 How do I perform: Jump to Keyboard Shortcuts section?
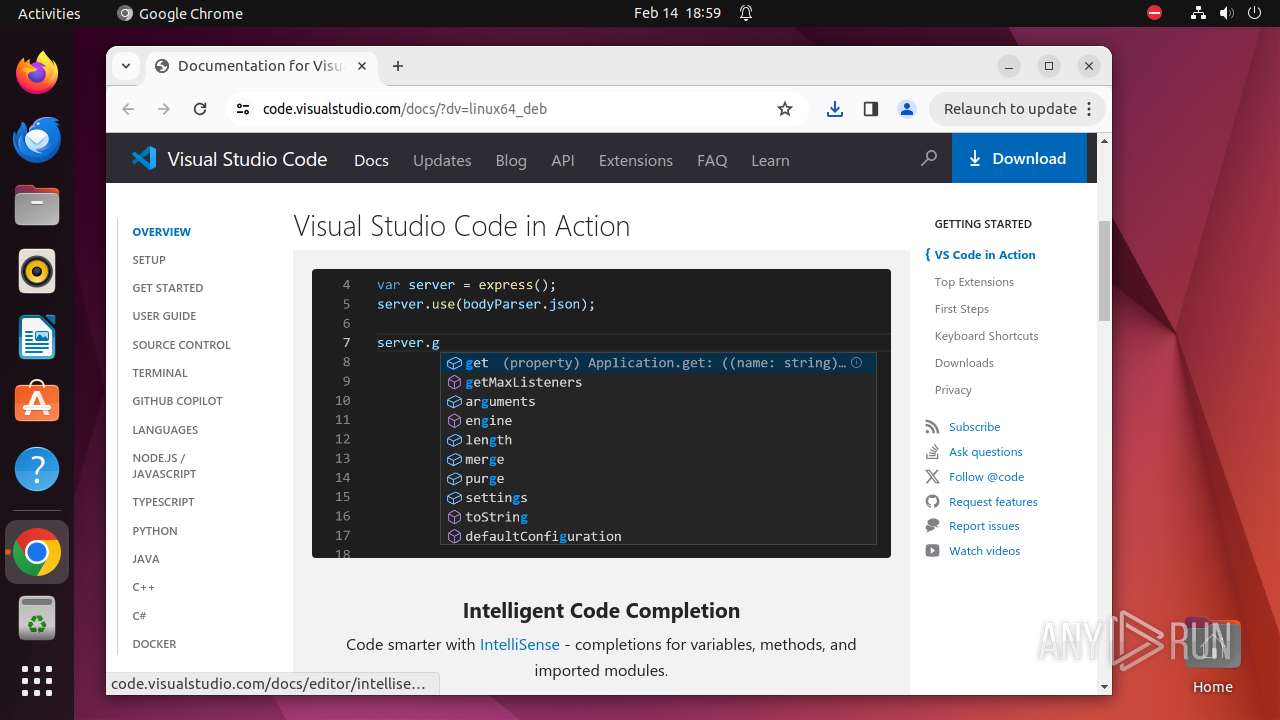pos(986,336)
